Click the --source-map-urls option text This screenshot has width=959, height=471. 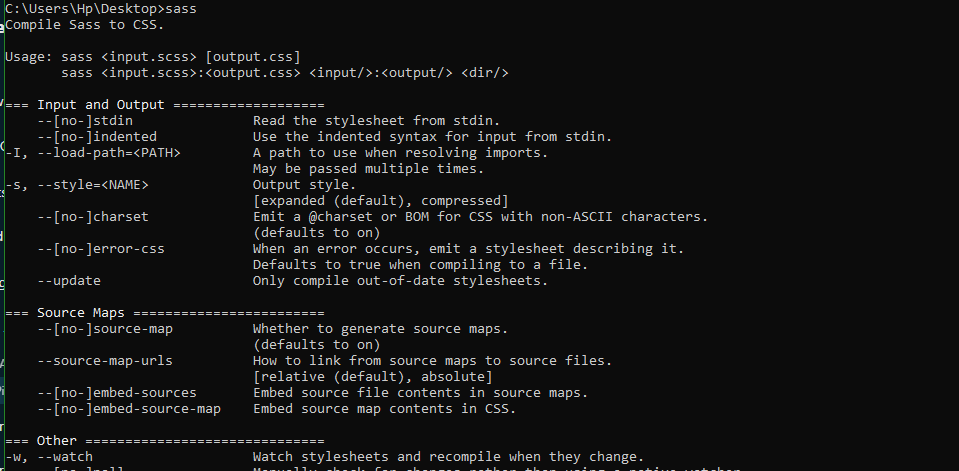tap(104, 361)
